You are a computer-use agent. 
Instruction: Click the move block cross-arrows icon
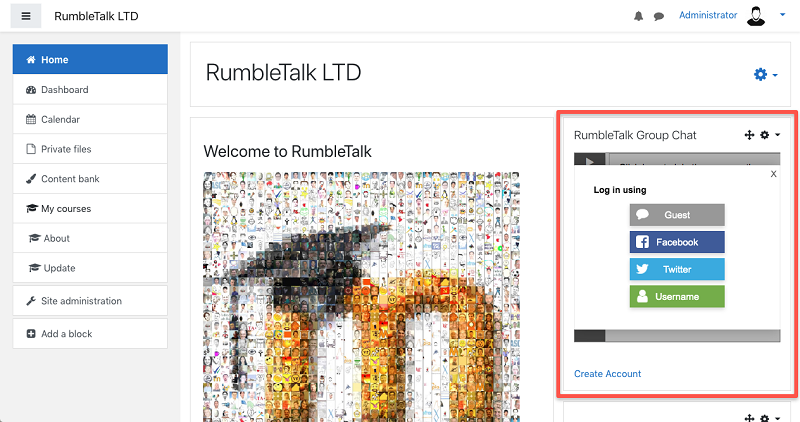point(749,135)
